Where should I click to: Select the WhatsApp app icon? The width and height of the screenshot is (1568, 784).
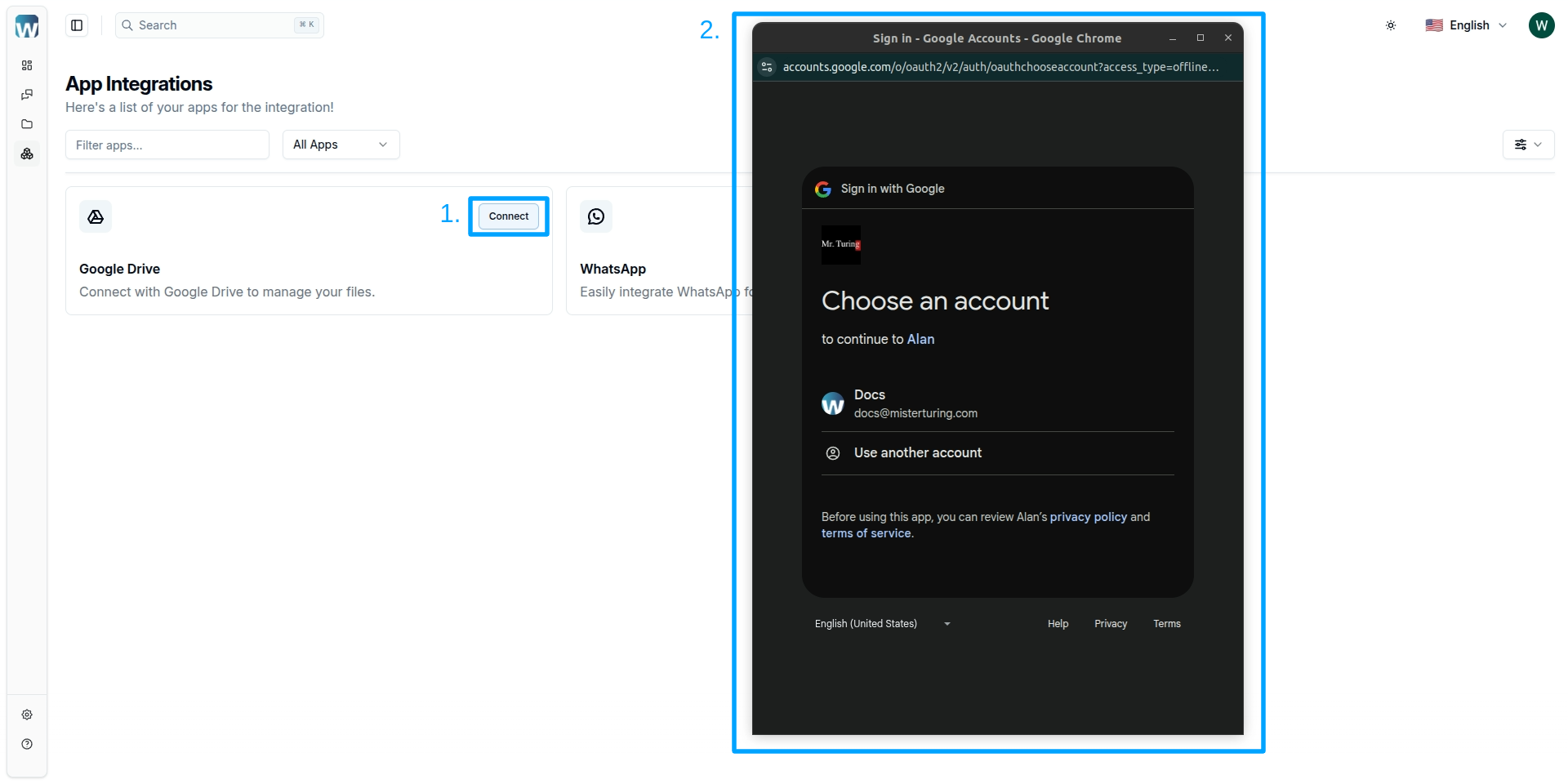(595, 216)
